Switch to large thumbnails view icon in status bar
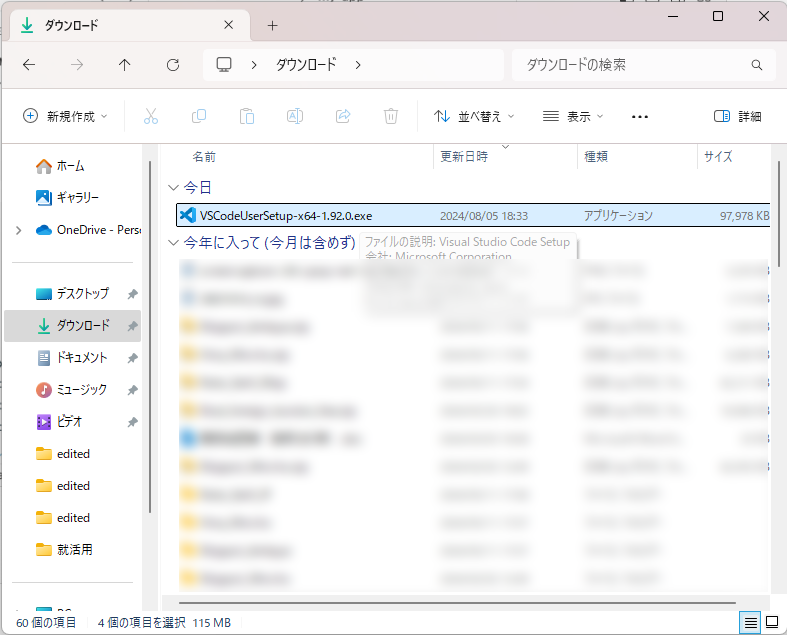787x635 pixels. point(772,623)
